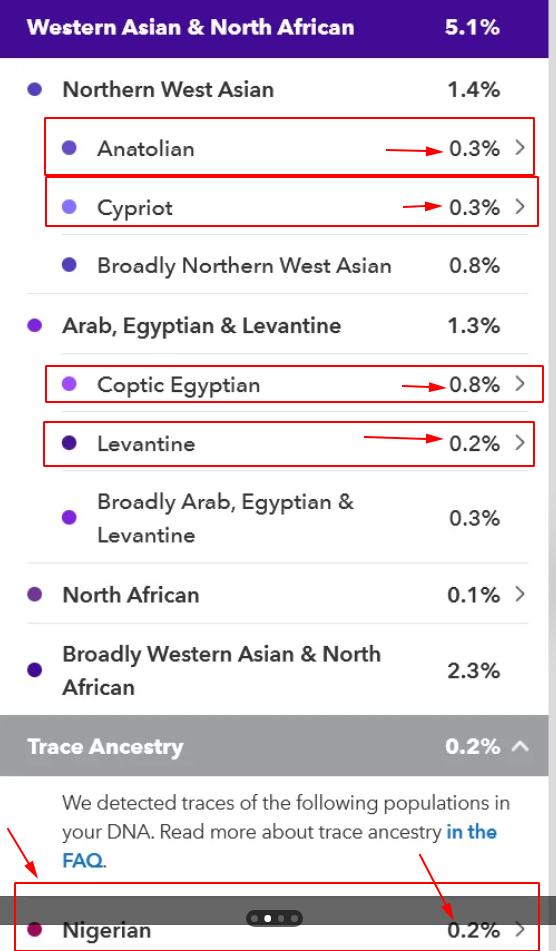The image size is (556, 951).
Task: Select Arab, Egyptian & Levantine row
Action: (x=278, y=325)
